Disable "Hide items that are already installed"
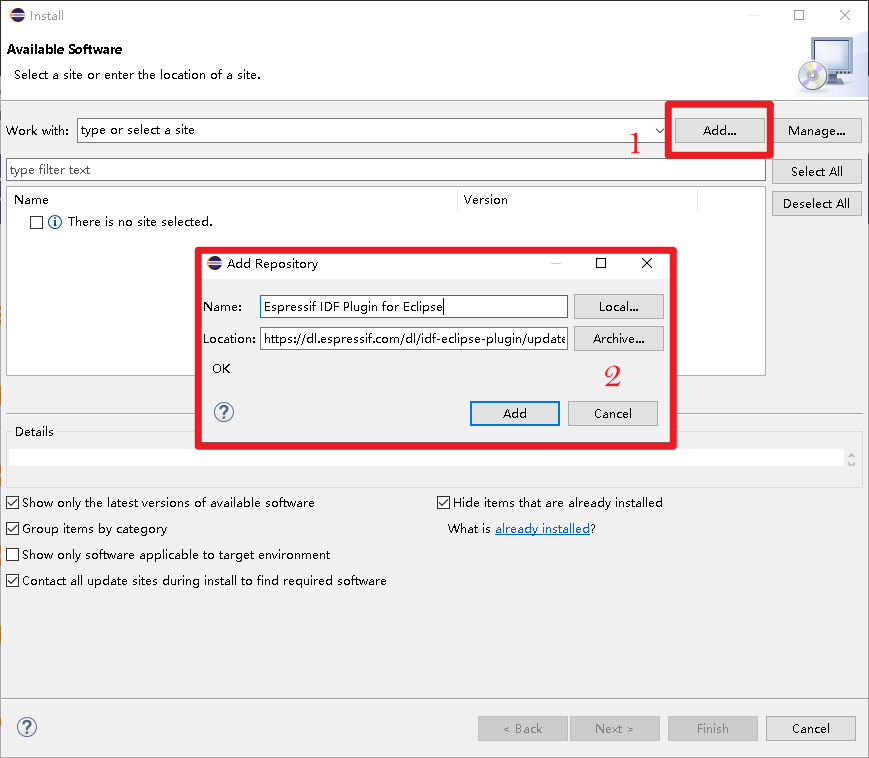The image size is (869, 758). (x=443, y=502)
